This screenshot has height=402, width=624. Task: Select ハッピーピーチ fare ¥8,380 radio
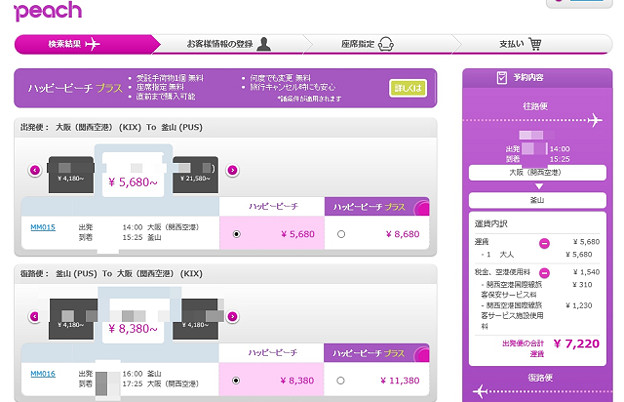(x=236, y=381)
